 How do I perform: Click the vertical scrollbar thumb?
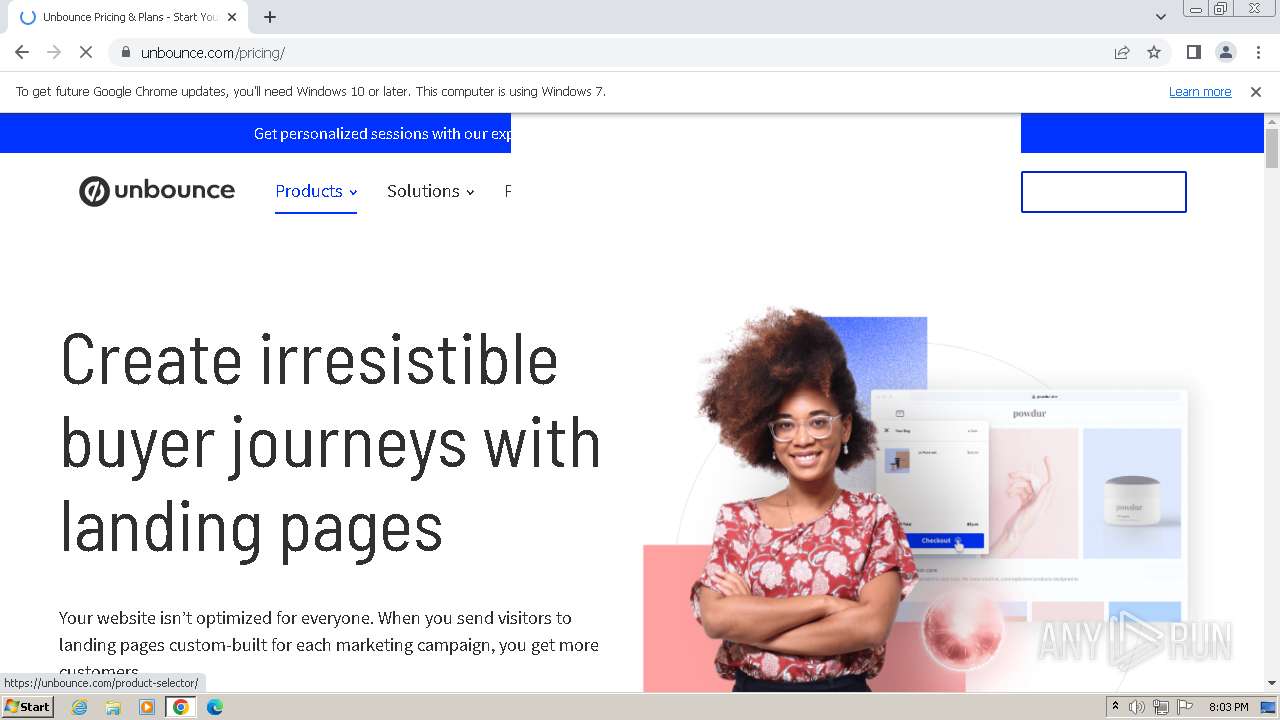click(x=1272, y=148)
